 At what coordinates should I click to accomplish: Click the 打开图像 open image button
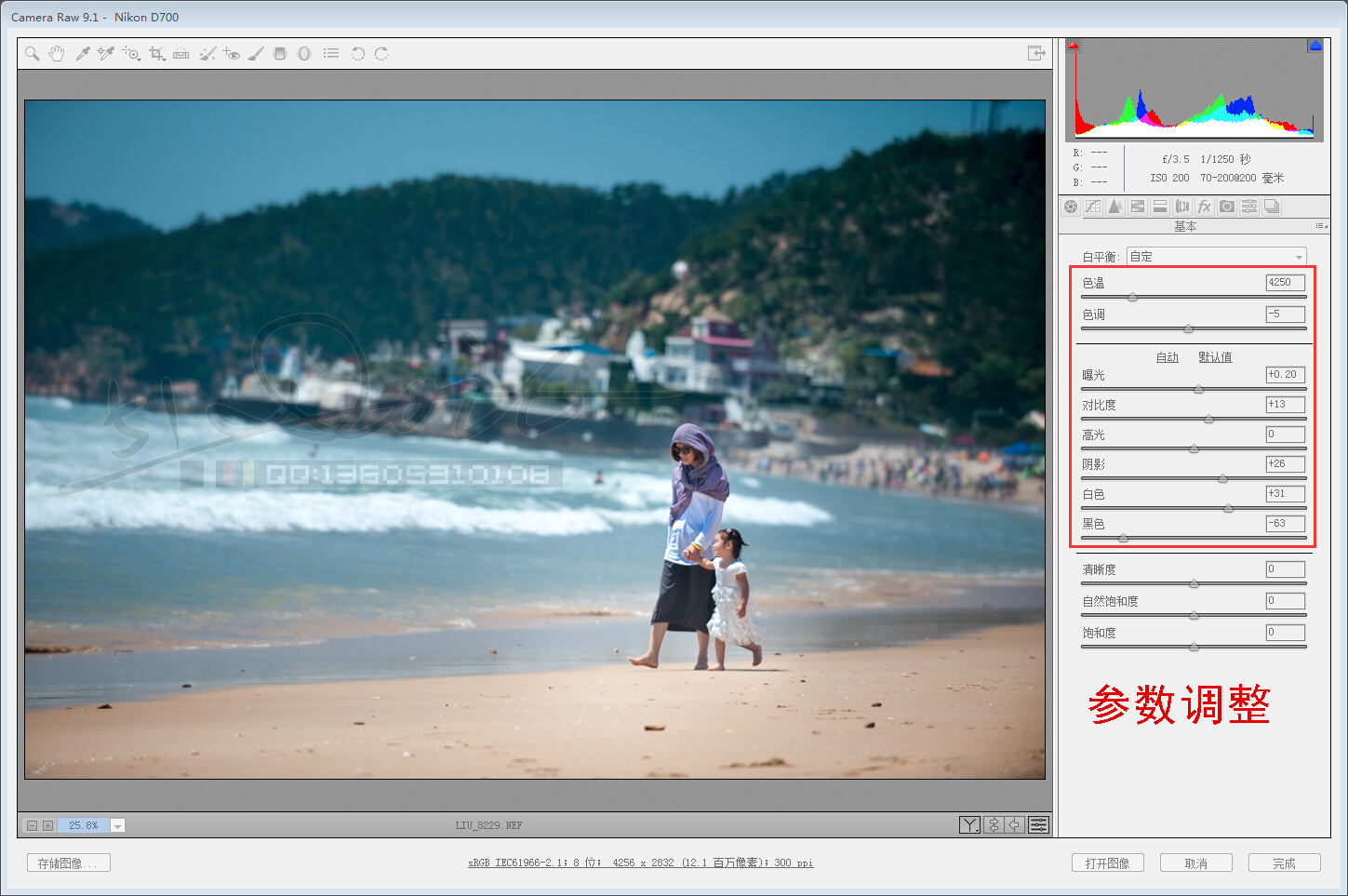pyautogui.click(x=1107, y=863)
